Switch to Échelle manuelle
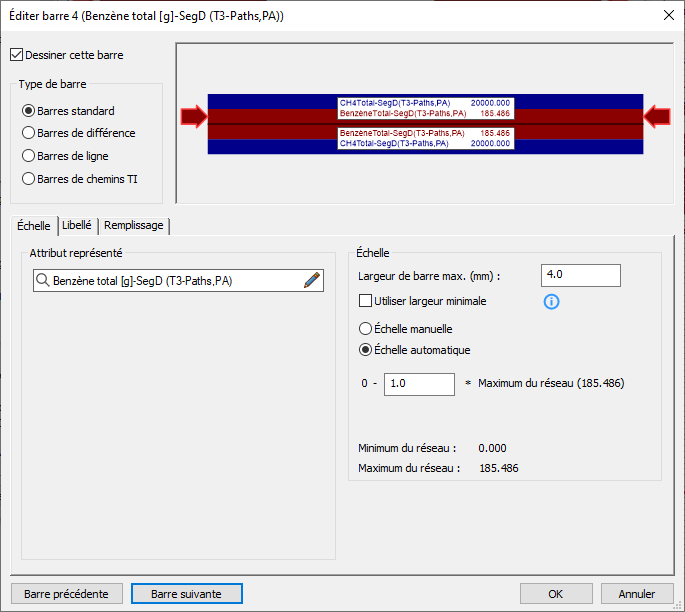 pos(365,328)
